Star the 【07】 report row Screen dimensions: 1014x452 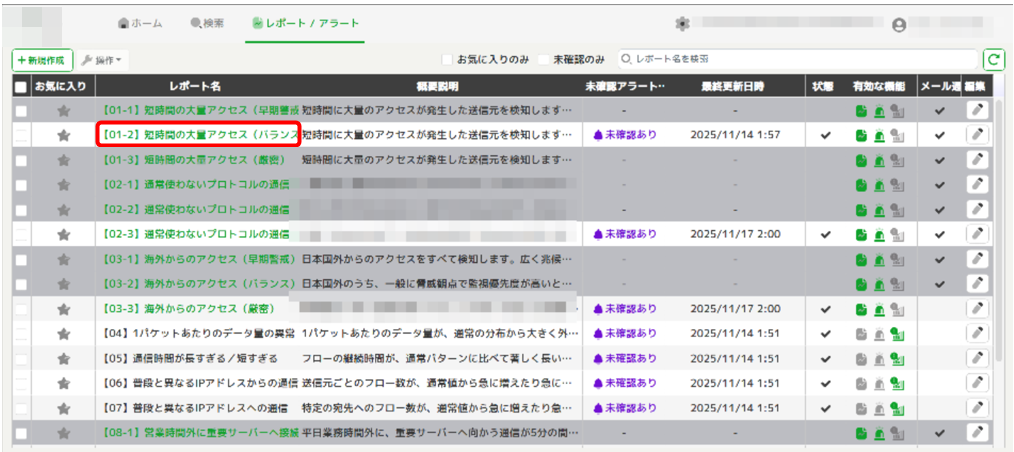click(x=63, y=408)
